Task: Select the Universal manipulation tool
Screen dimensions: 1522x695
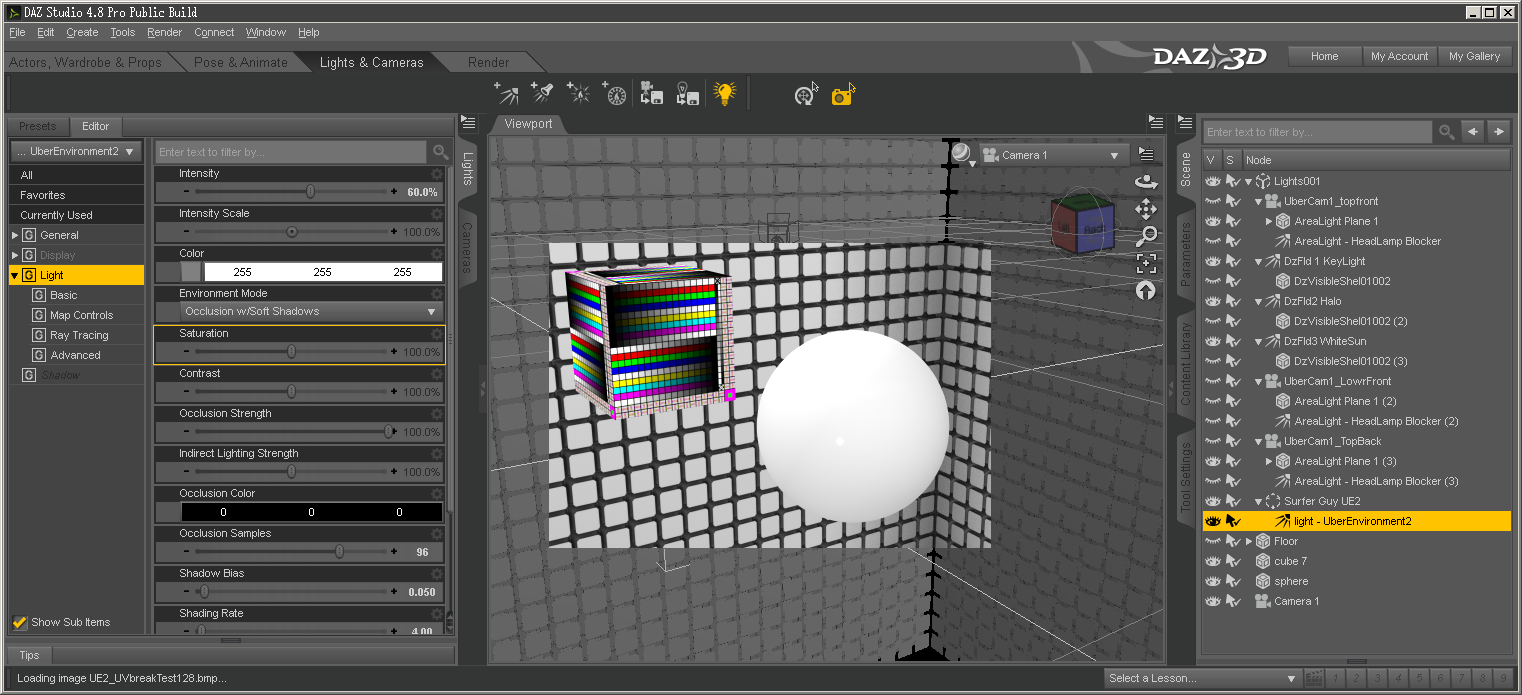Action: coord(806,95)
